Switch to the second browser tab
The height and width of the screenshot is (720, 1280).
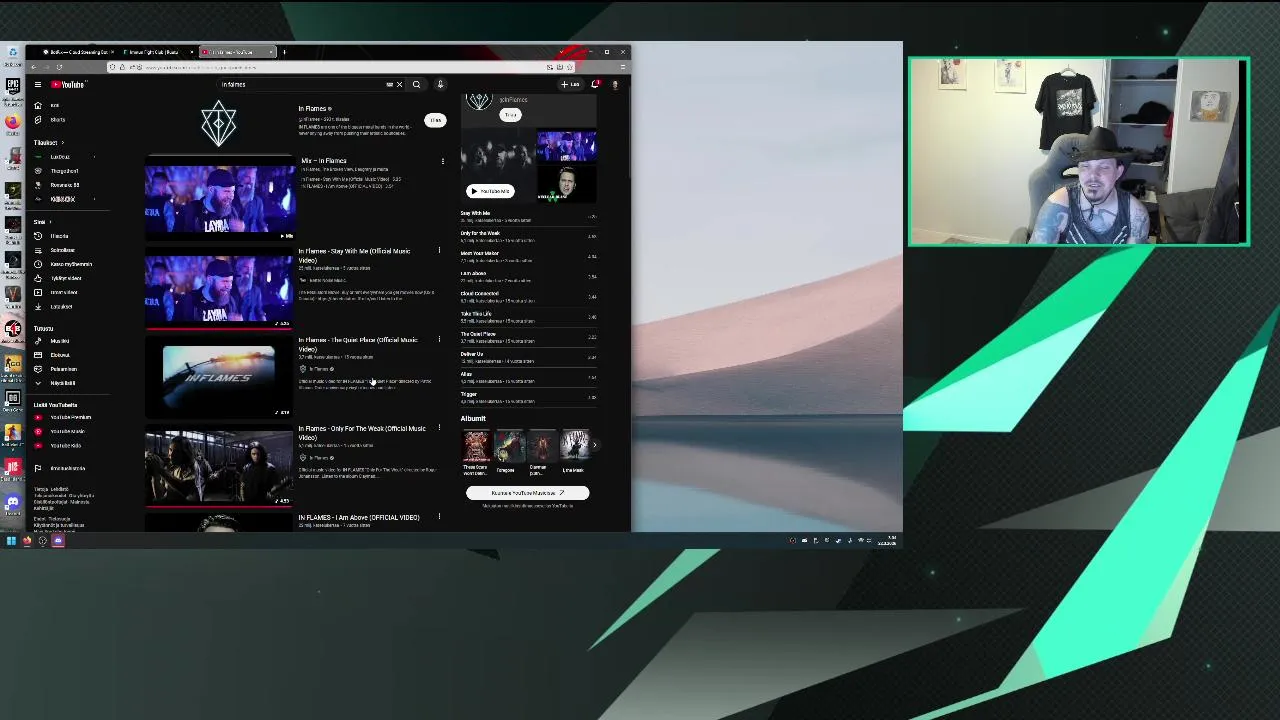coord(155,52)
